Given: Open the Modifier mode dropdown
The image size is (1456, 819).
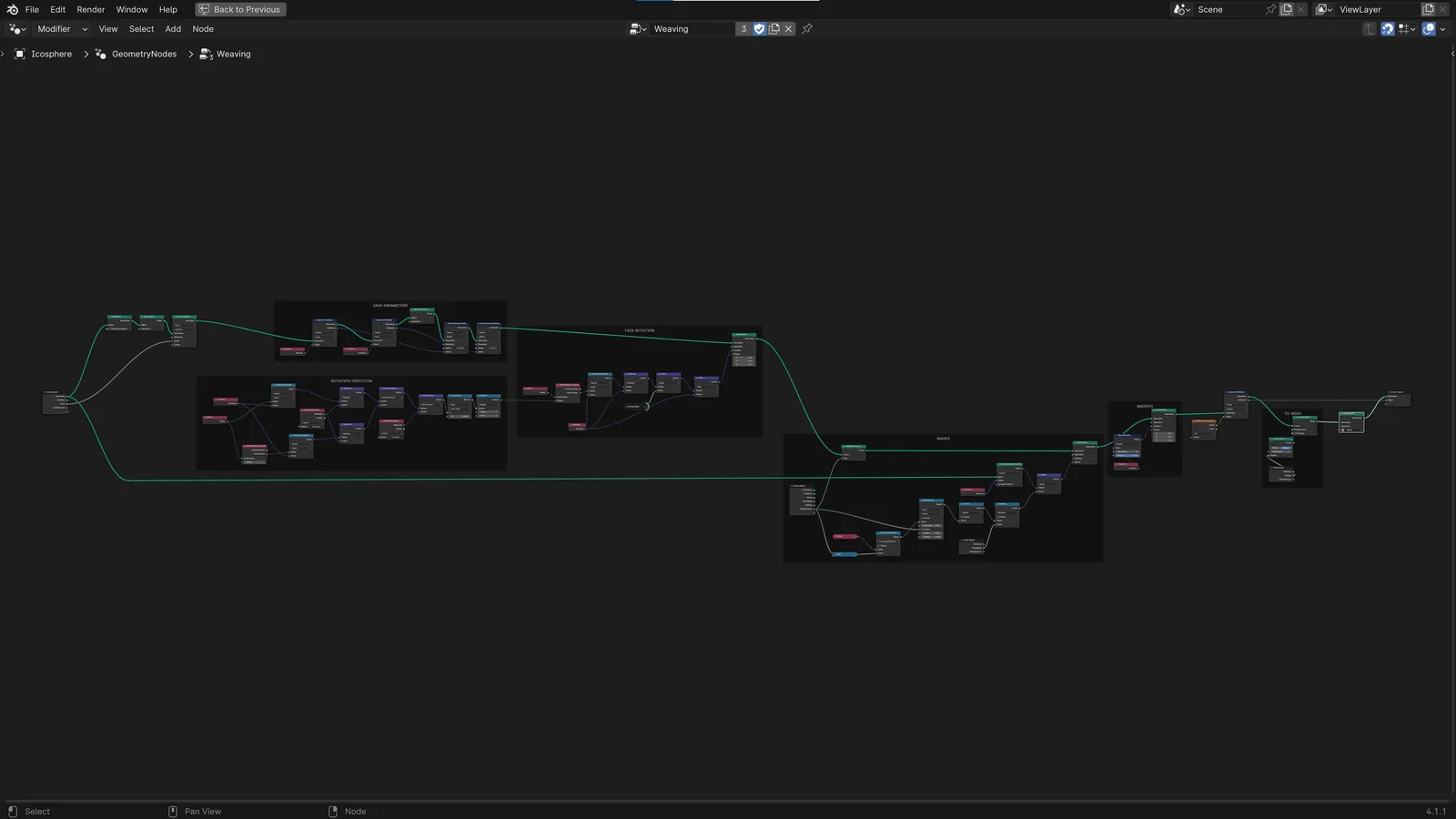Looking at the screenshot, I should pyautogui.click(x=59, y=28).
